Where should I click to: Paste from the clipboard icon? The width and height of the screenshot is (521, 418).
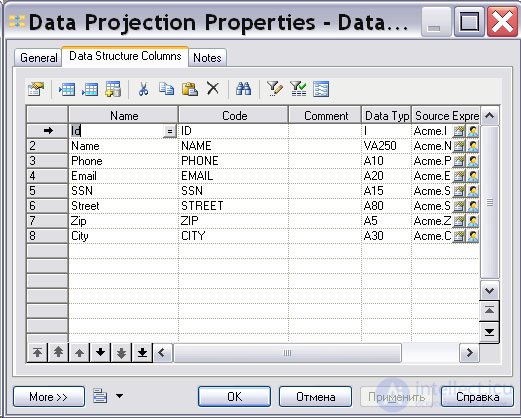click(x=190, y=89)
